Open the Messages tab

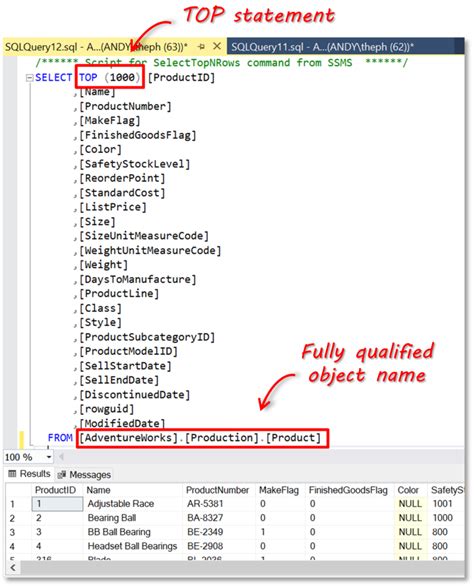pos(84,475)
